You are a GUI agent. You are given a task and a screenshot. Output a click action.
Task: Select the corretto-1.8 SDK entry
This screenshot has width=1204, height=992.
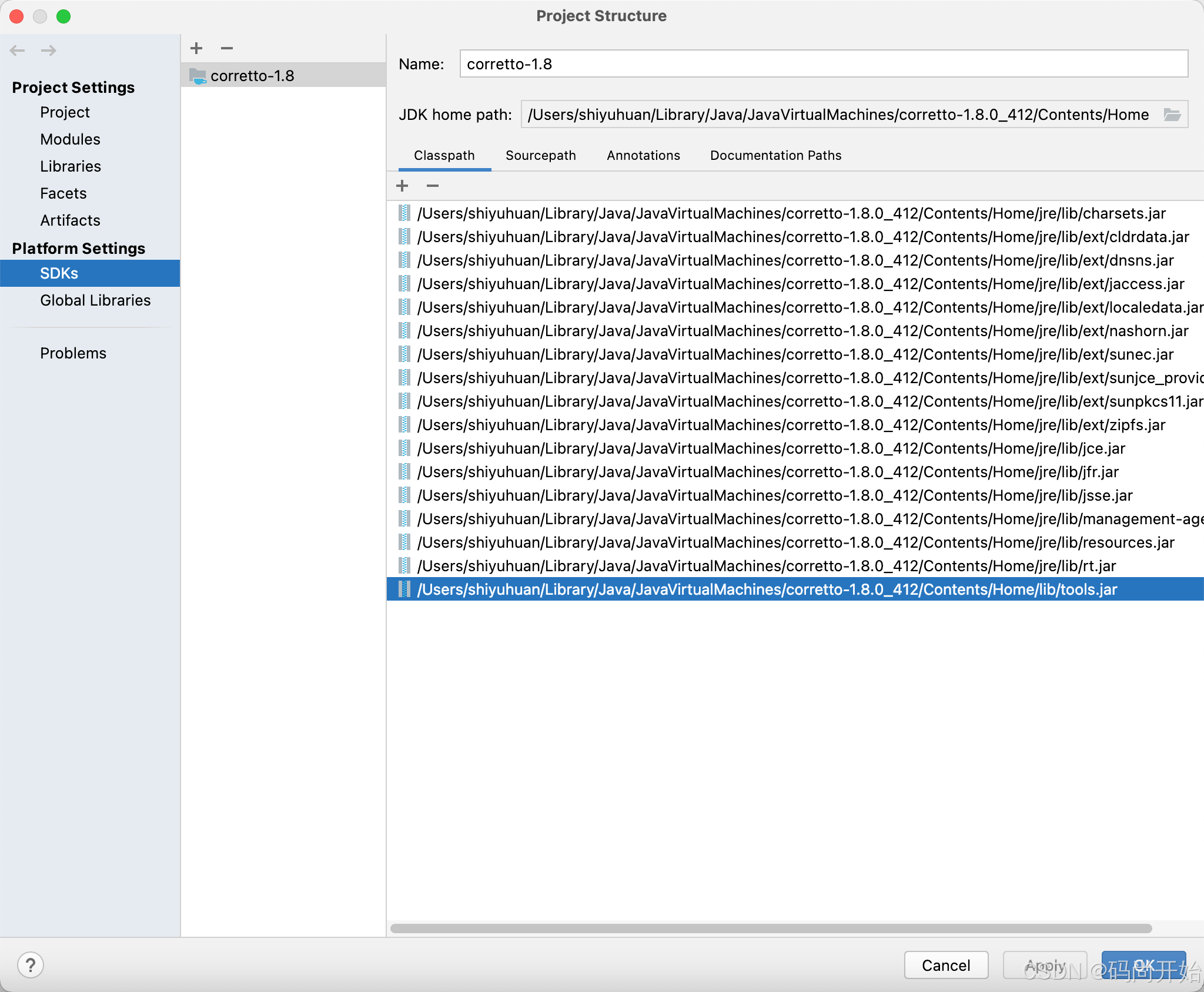tap(253, 76)
